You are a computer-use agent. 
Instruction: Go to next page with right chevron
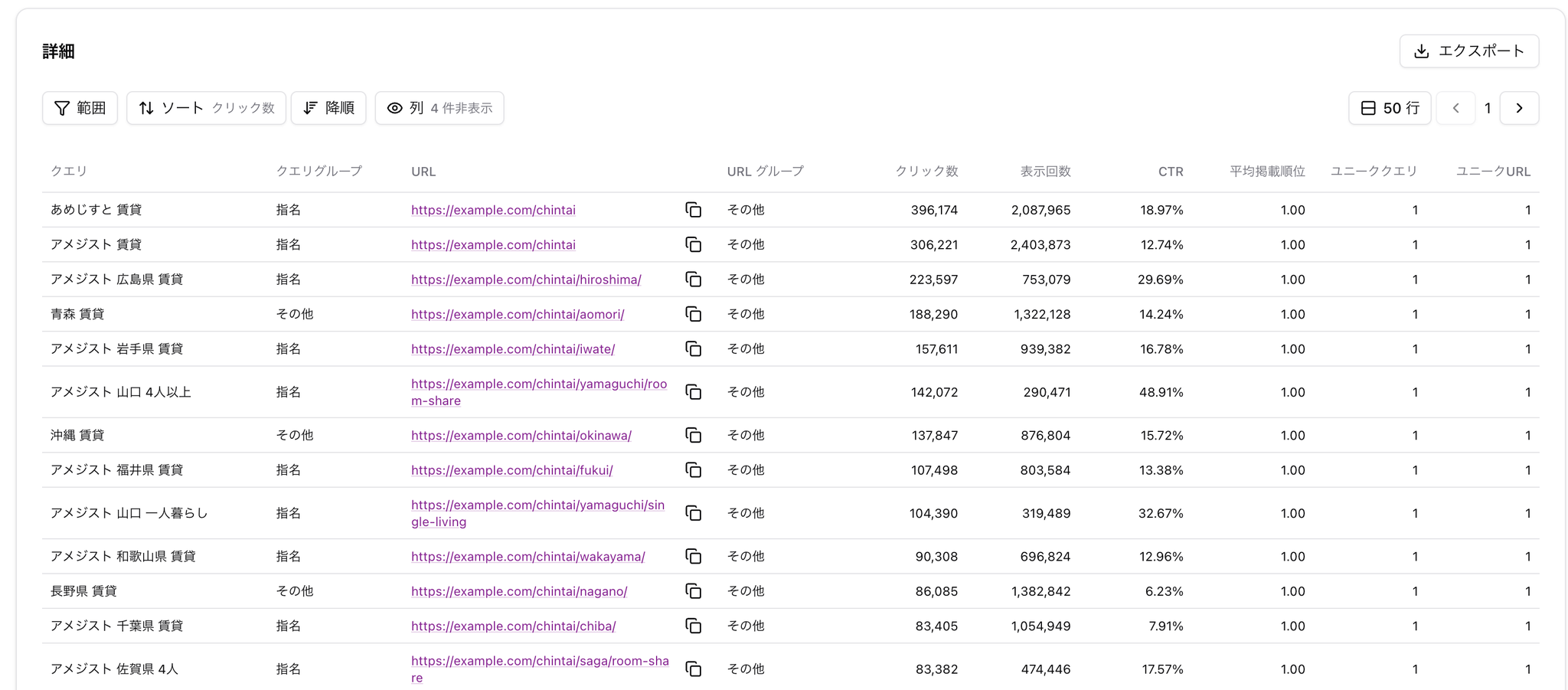click(1519, 108)
